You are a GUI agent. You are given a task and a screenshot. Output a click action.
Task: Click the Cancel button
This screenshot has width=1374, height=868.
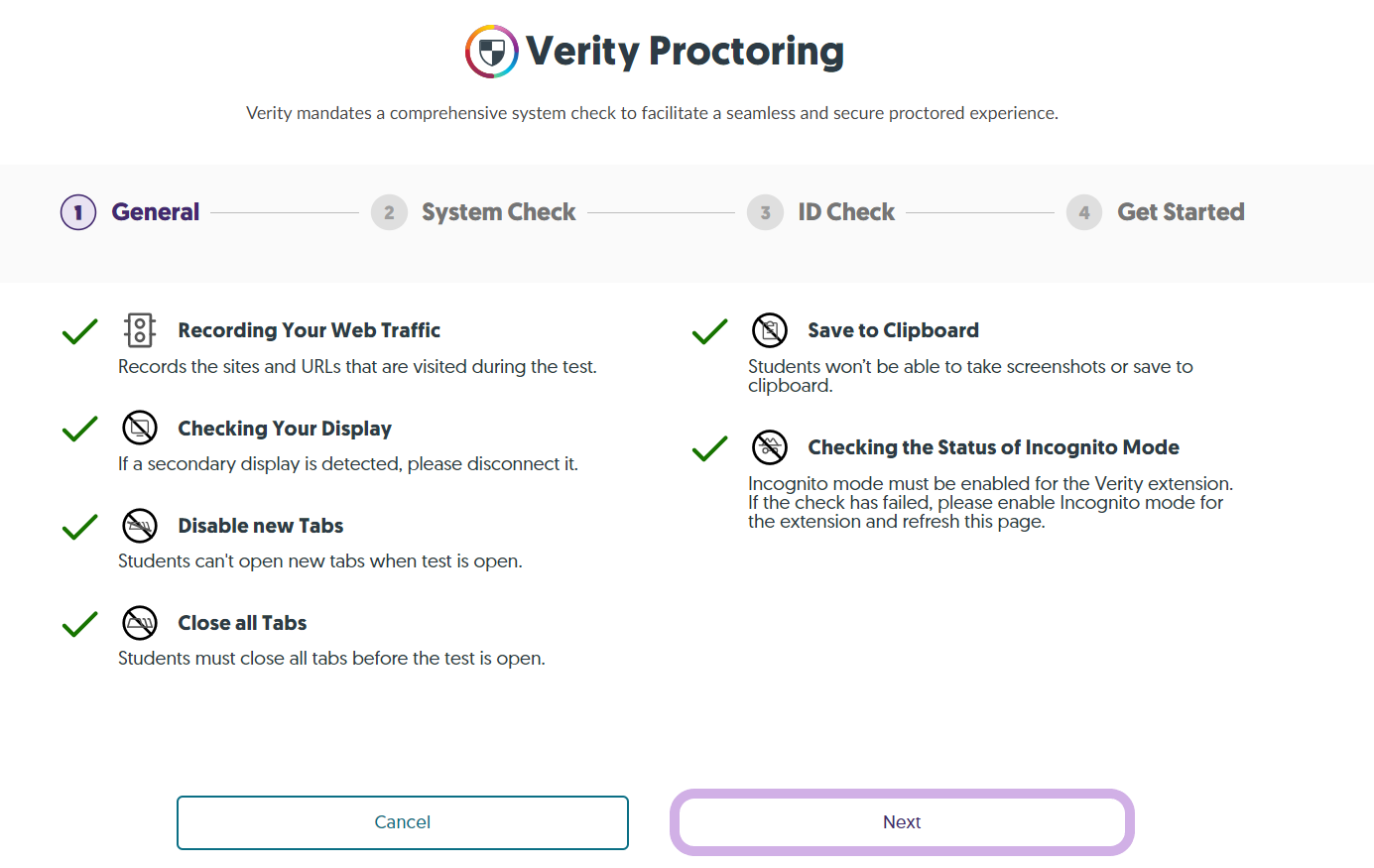[403, 822]
